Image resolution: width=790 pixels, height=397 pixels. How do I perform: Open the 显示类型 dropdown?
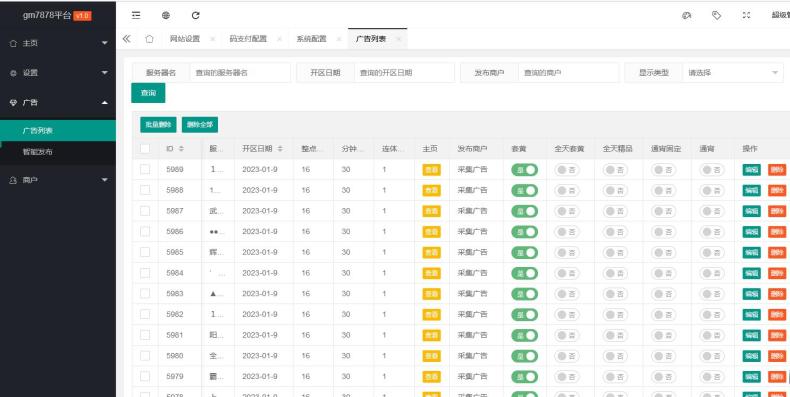[733, 73]
